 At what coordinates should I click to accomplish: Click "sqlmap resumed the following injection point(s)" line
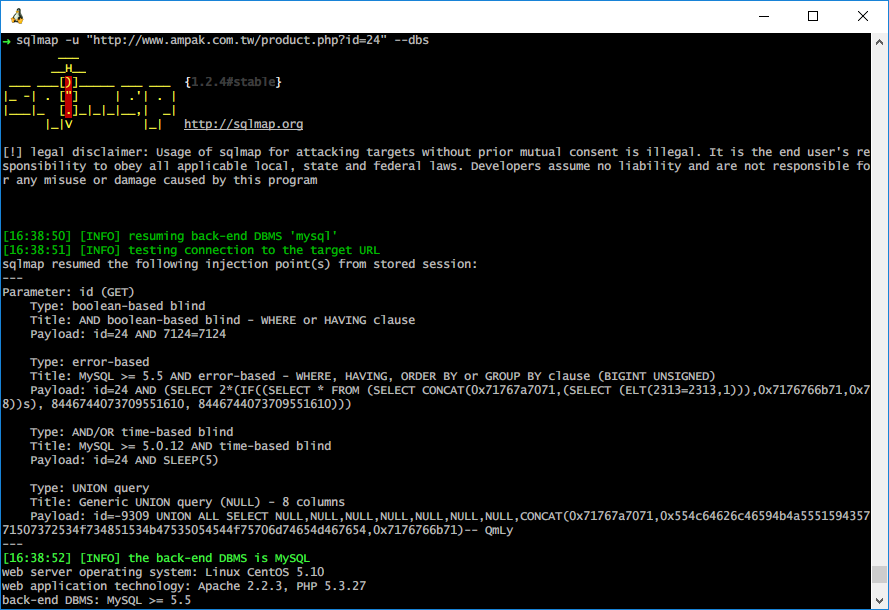[240, 264]
